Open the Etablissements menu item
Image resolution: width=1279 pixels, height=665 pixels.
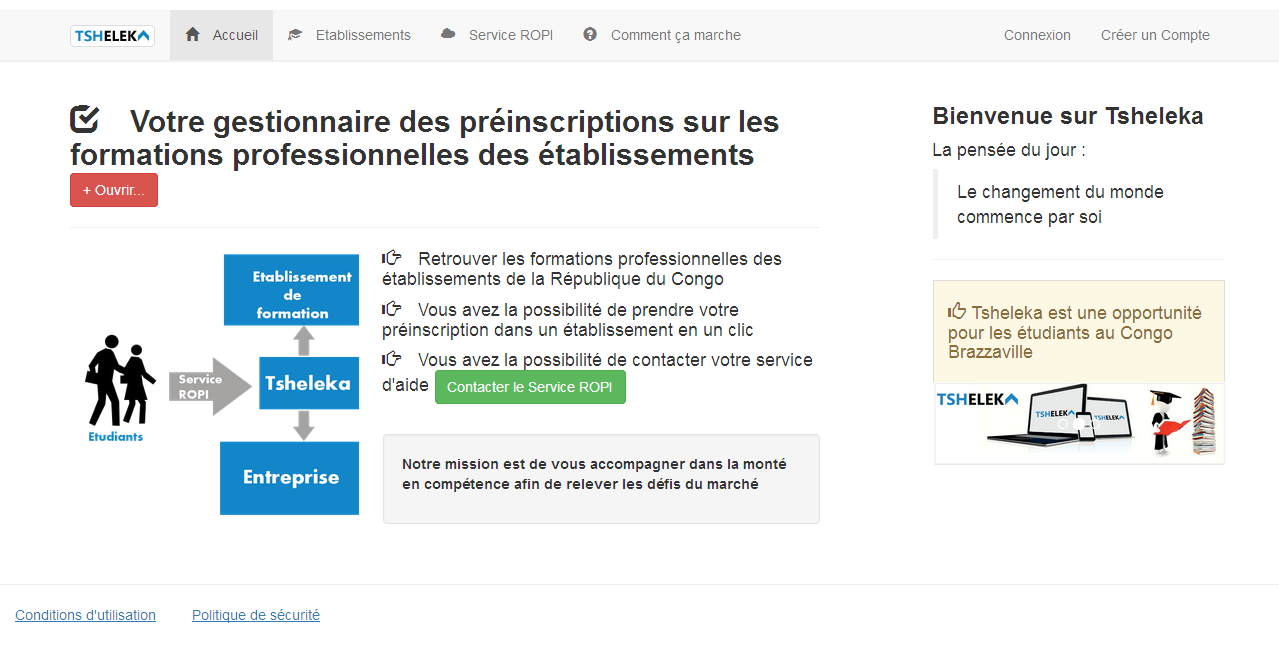pyautogui.click(x=362, y=35)
